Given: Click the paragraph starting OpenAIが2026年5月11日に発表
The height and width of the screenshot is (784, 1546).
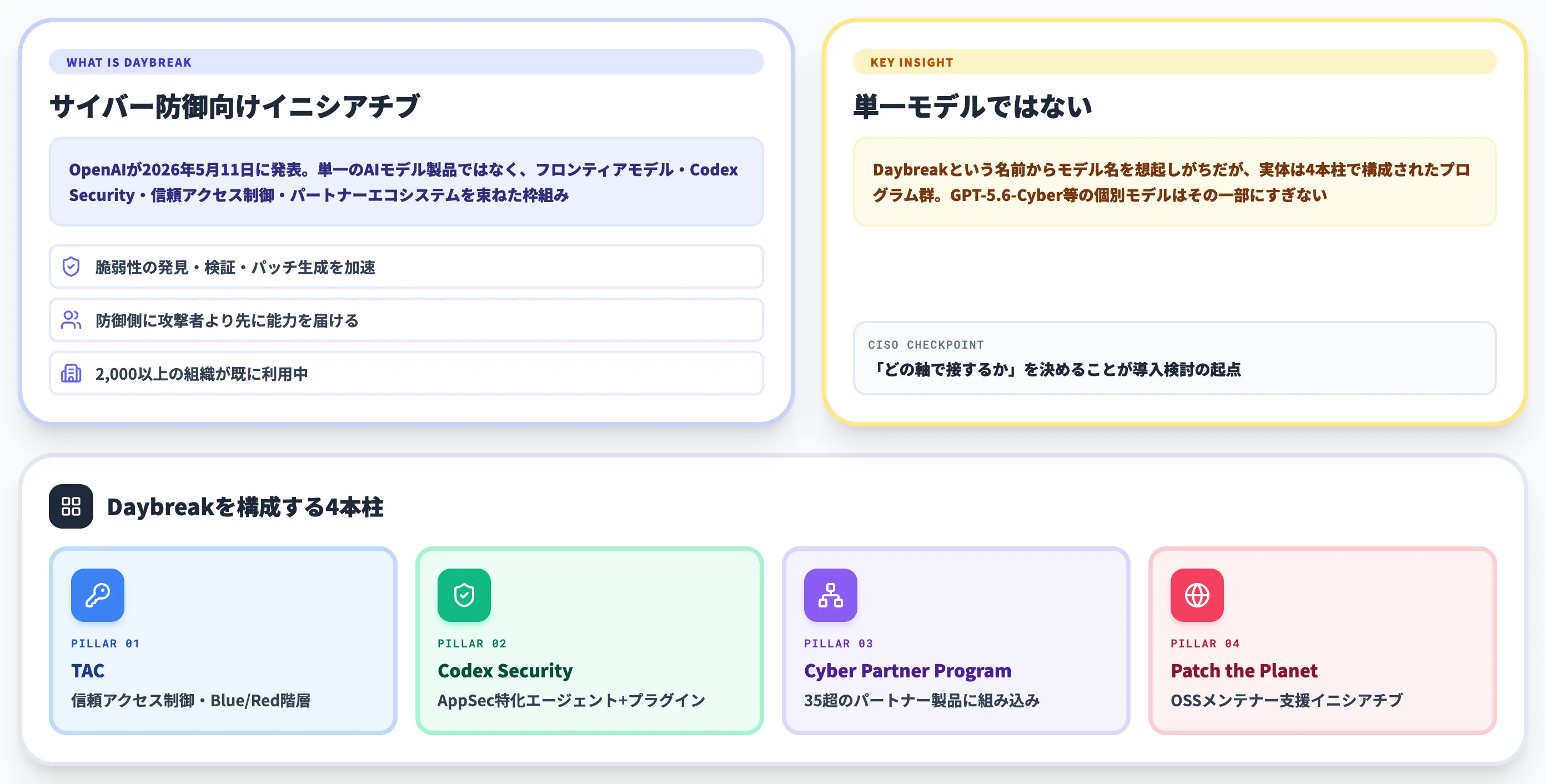Looking at the screenshot, I should pos(403,182).
